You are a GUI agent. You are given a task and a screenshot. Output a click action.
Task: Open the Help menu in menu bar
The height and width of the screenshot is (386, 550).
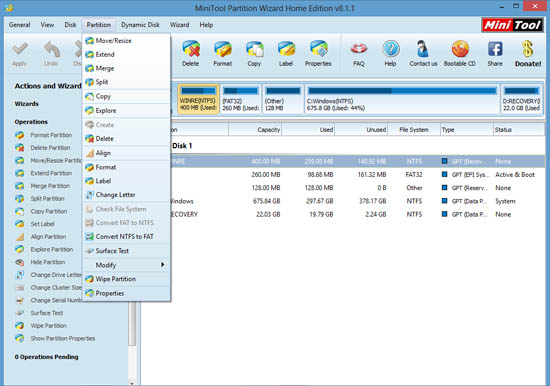click(206, 25)
